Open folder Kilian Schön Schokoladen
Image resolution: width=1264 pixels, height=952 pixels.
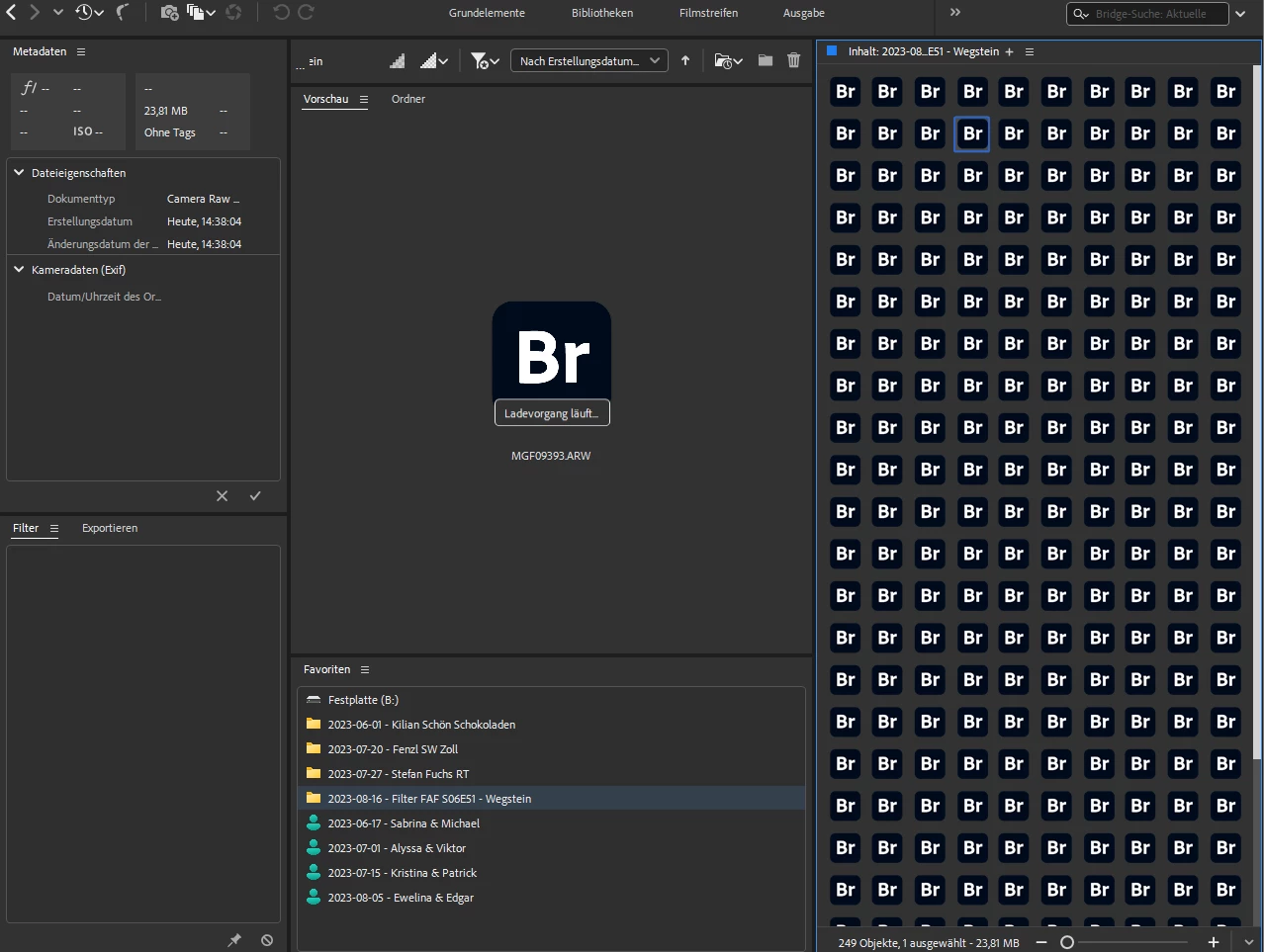pos(551,725)
